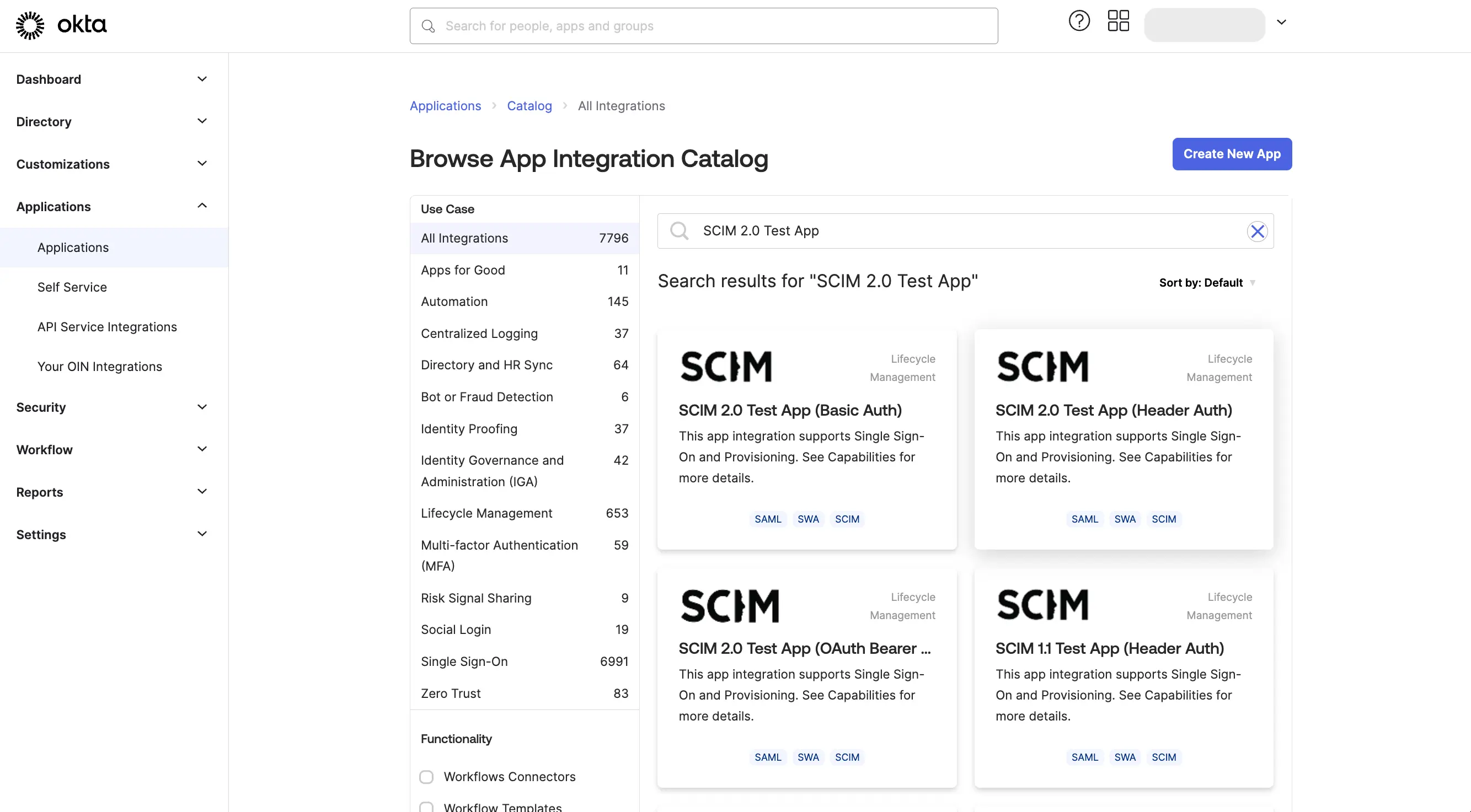
Task: Select Self Service in the sidebar
Action: [x=72, y=287]
